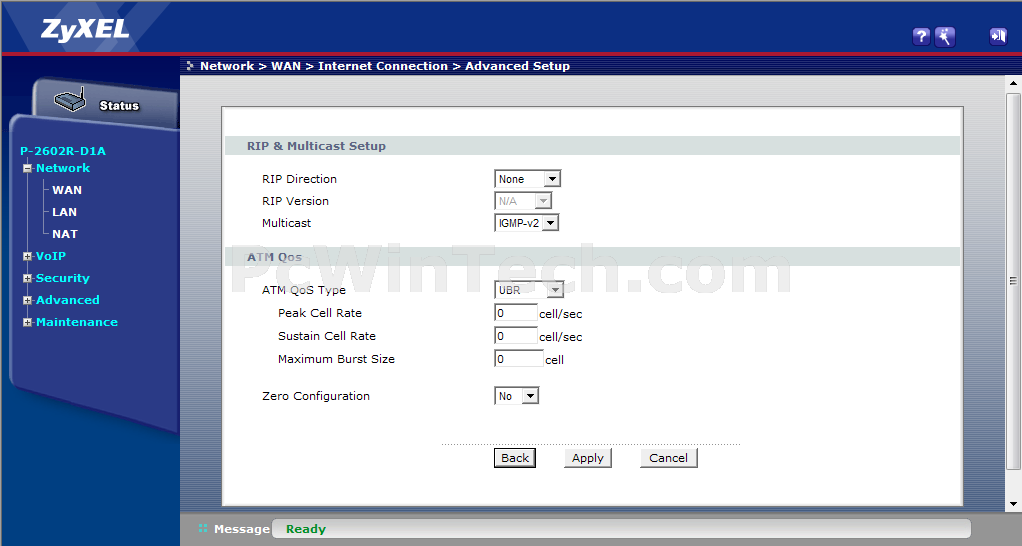Launch the setup wizard icon
1022x546 pixels.
click(x=945, y=36)
